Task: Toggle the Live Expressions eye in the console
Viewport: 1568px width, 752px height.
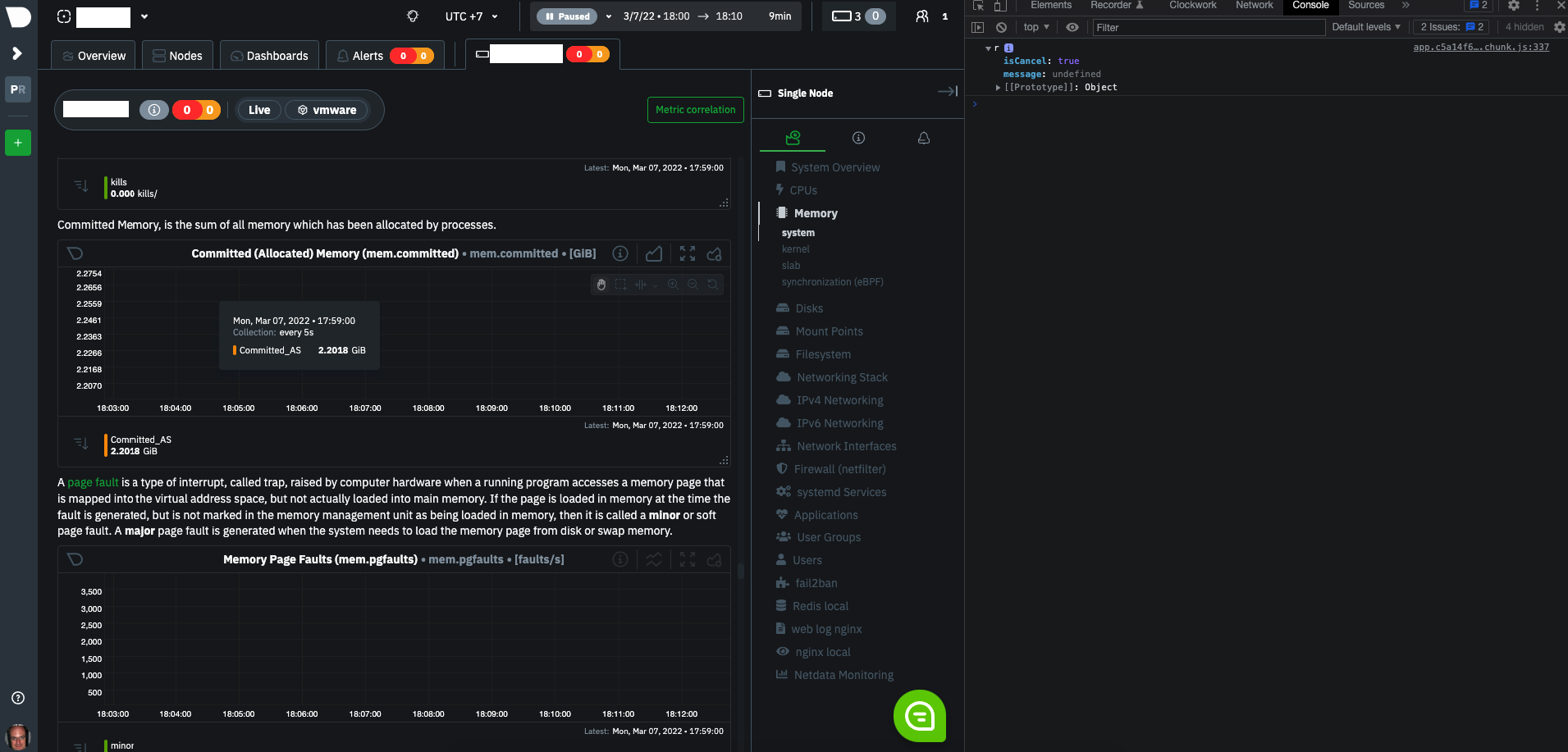Action: click(1071, 27)
